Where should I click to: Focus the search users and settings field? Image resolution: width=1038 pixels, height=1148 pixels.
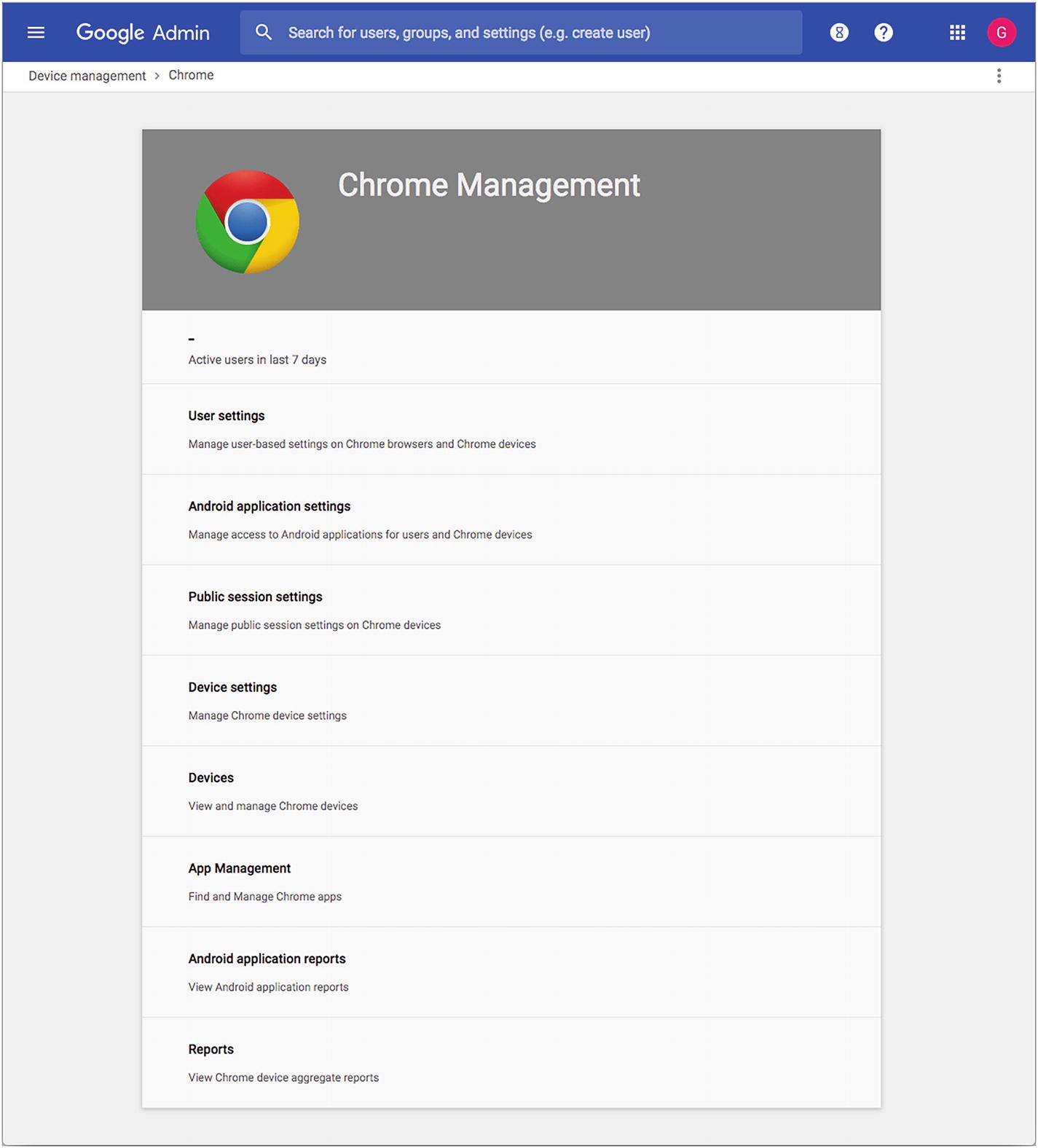click(521, 32)
